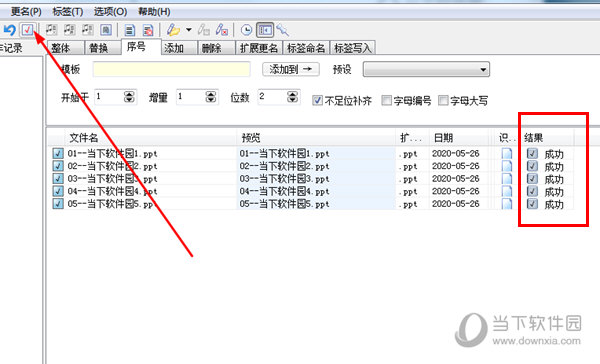The height and width of the screenshot is (364, 600).
Task: Click the third music note toolbar icon
Action: click(x=88, y=29)
